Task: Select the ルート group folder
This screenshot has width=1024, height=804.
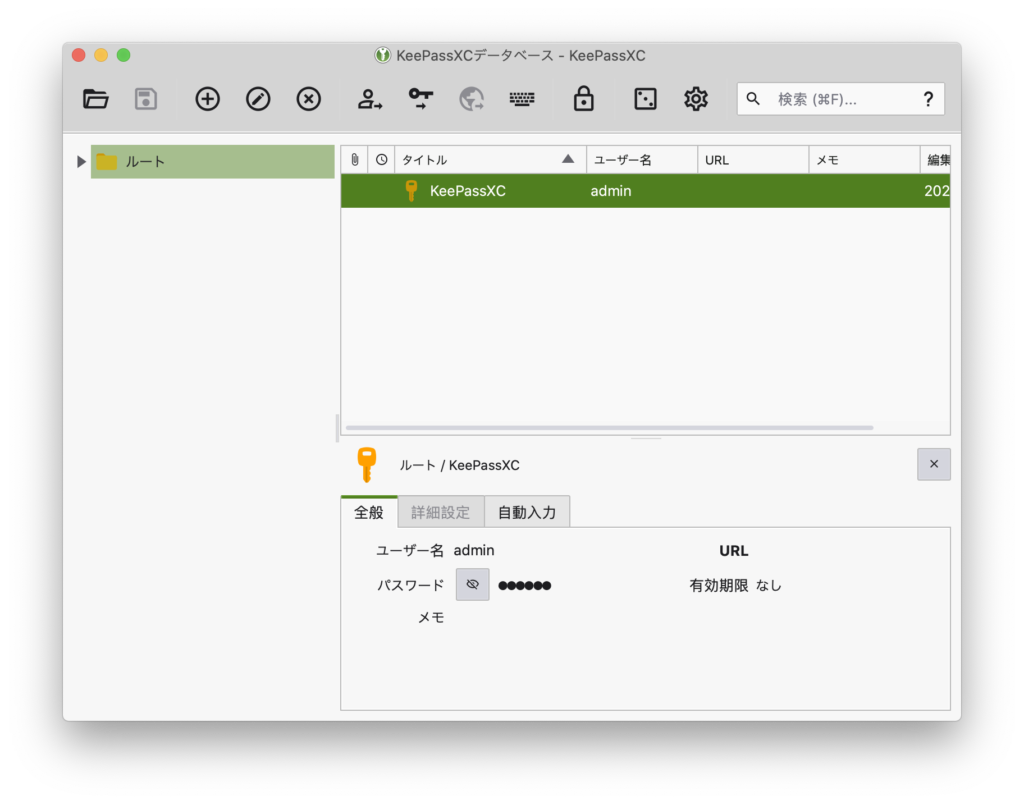Action: click(212, 161)
